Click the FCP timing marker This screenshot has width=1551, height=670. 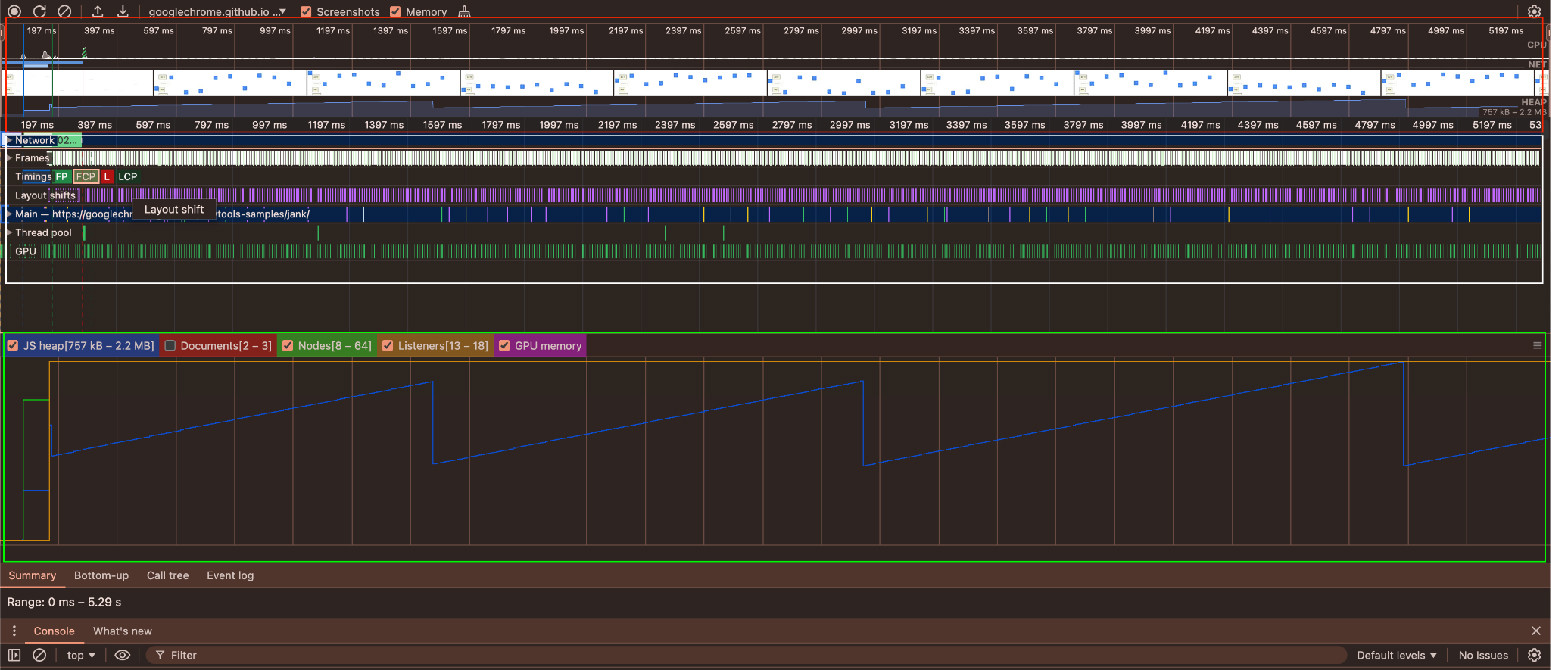(86, 177)
